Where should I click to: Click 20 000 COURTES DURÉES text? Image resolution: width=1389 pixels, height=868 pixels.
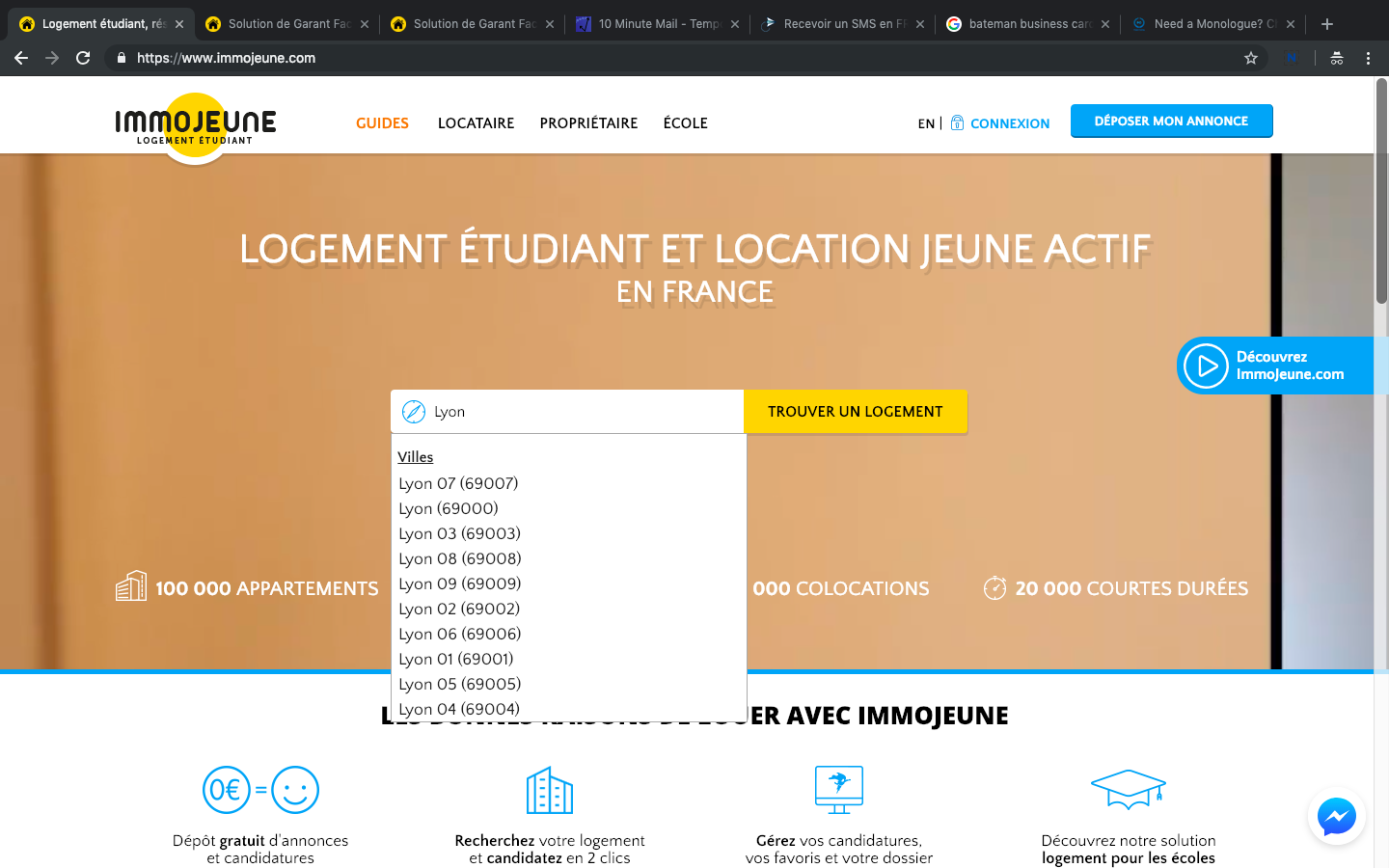[x=1131, y=588]
